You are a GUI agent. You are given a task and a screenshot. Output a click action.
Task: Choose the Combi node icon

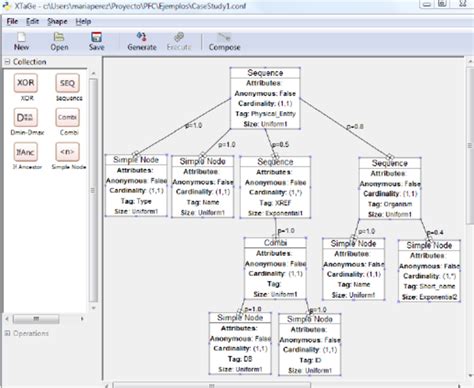pos(68,118)
